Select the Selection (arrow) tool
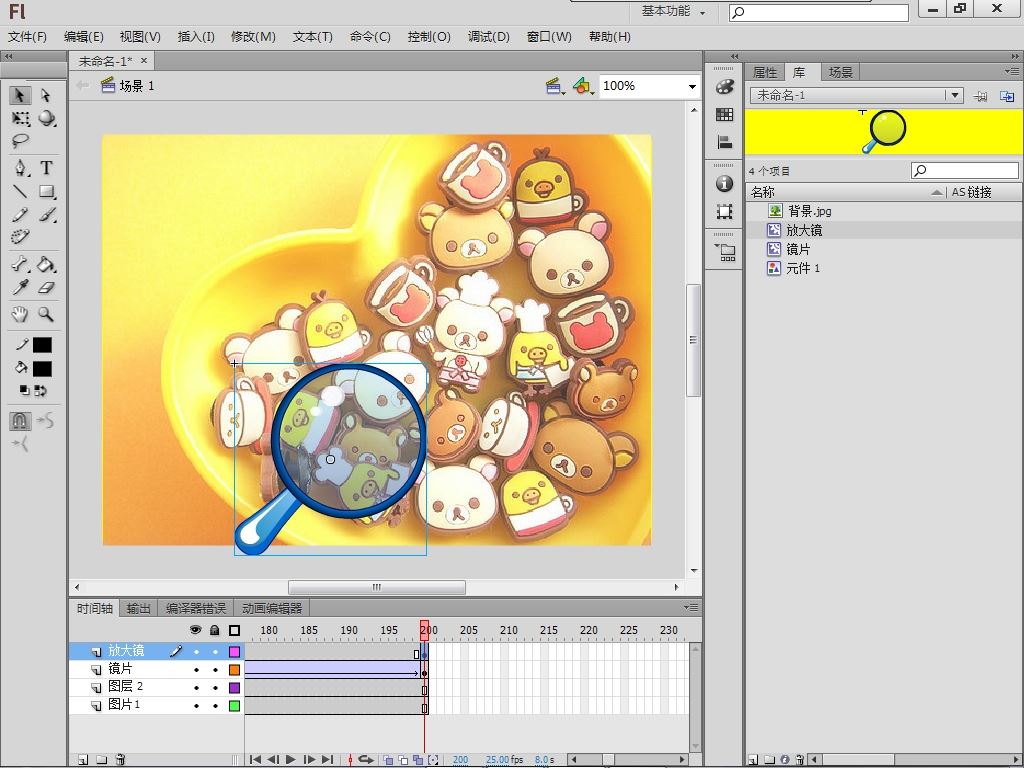1024x768 pixels. [x=20, y=95]
